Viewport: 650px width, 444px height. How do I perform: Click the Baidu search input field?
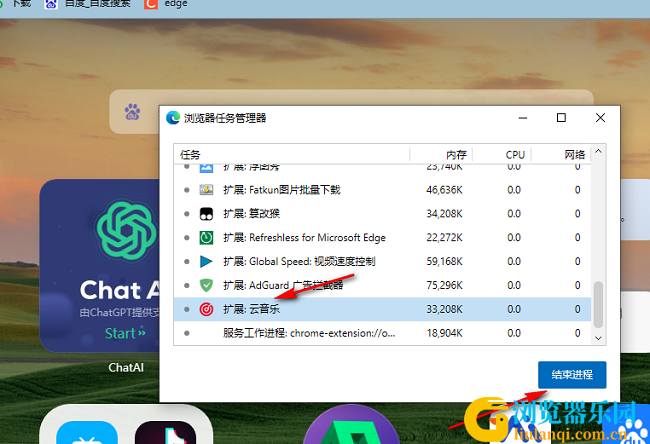(352, 98)
